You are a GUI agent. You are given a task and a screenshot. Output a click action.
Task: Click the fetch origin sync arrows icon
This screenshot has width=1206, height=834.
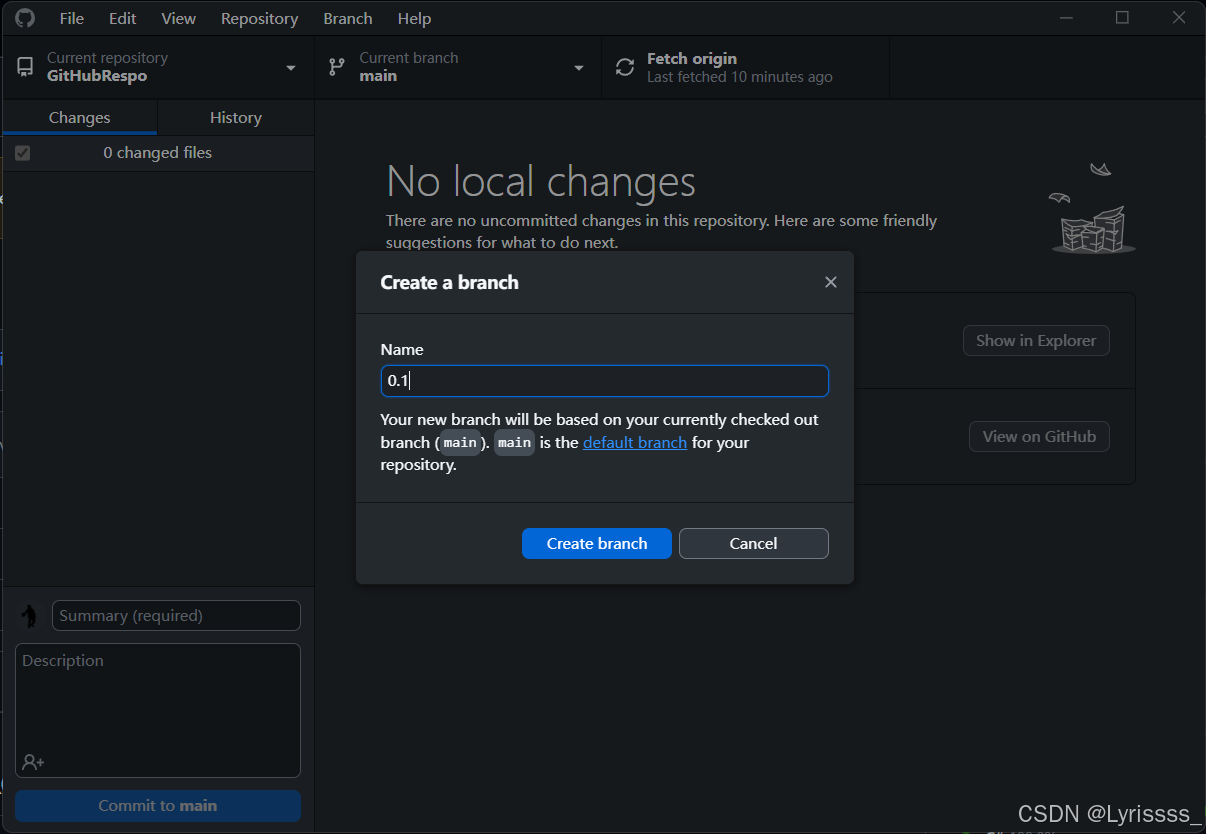pyautogui.click(x=625, y=67)
